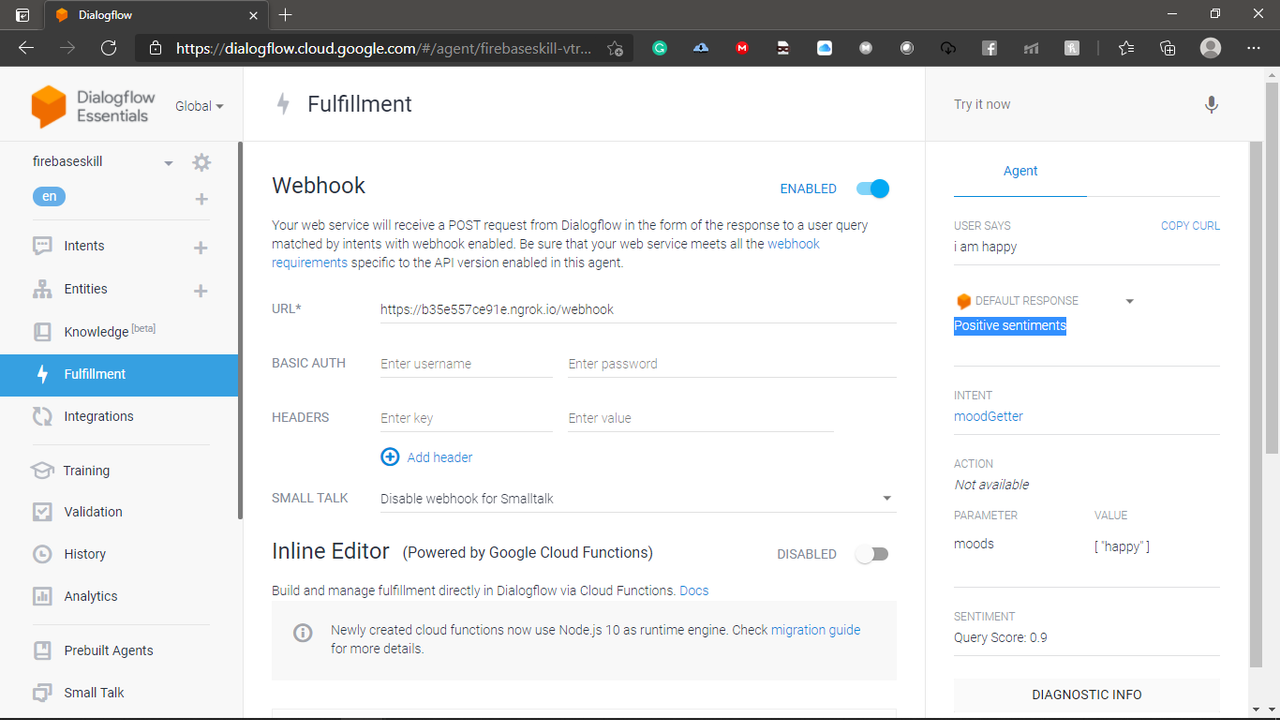Disable the Webhook toggle switch
This screenshot has width=1280, height=720.
coord(872,188)
